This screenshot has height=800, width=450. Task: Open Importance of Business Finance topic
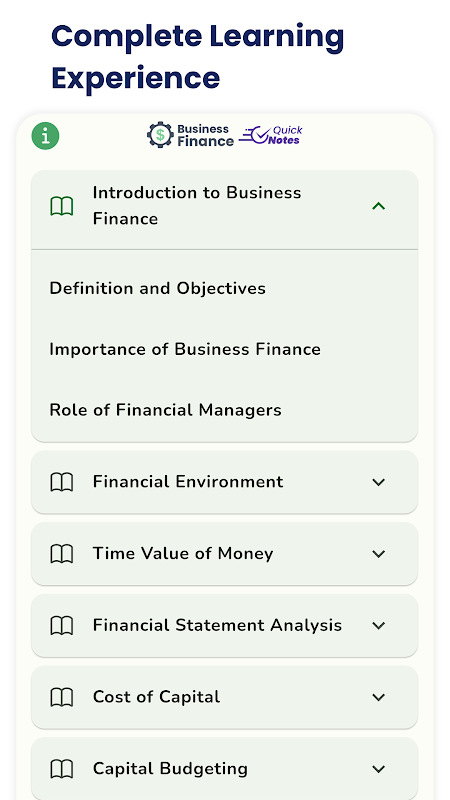click(185, 349)
